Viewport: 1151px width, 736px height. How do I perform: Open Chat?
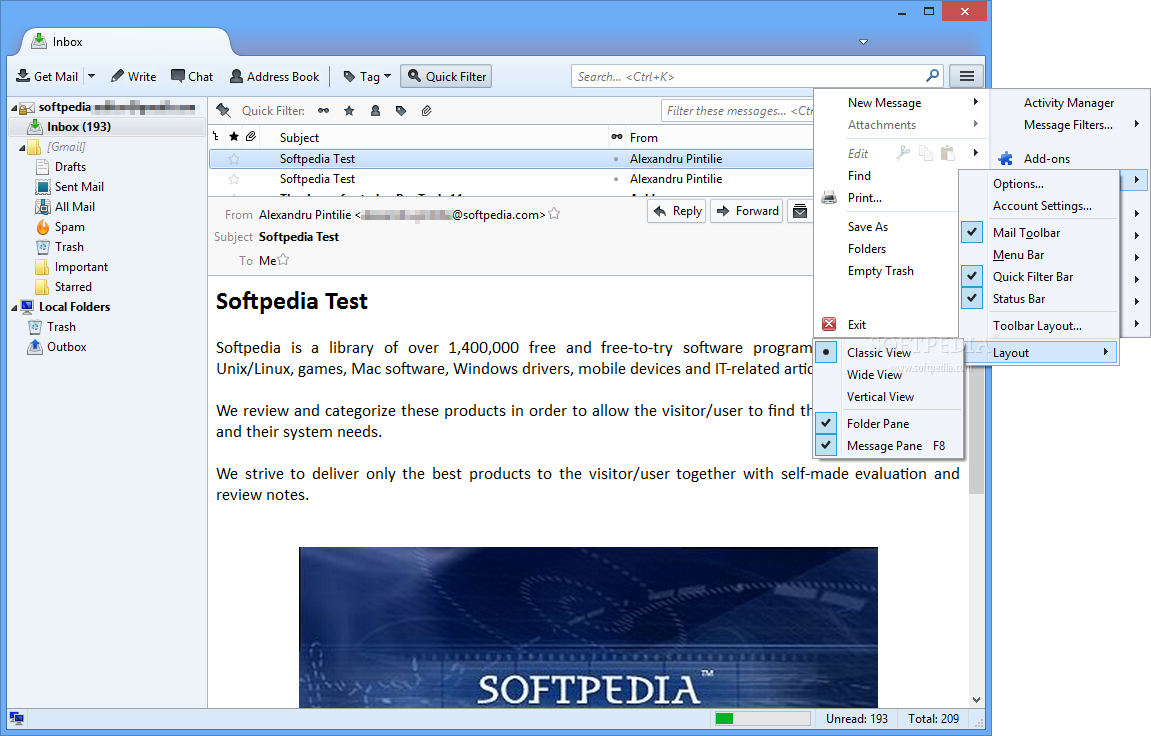point(192,76)
